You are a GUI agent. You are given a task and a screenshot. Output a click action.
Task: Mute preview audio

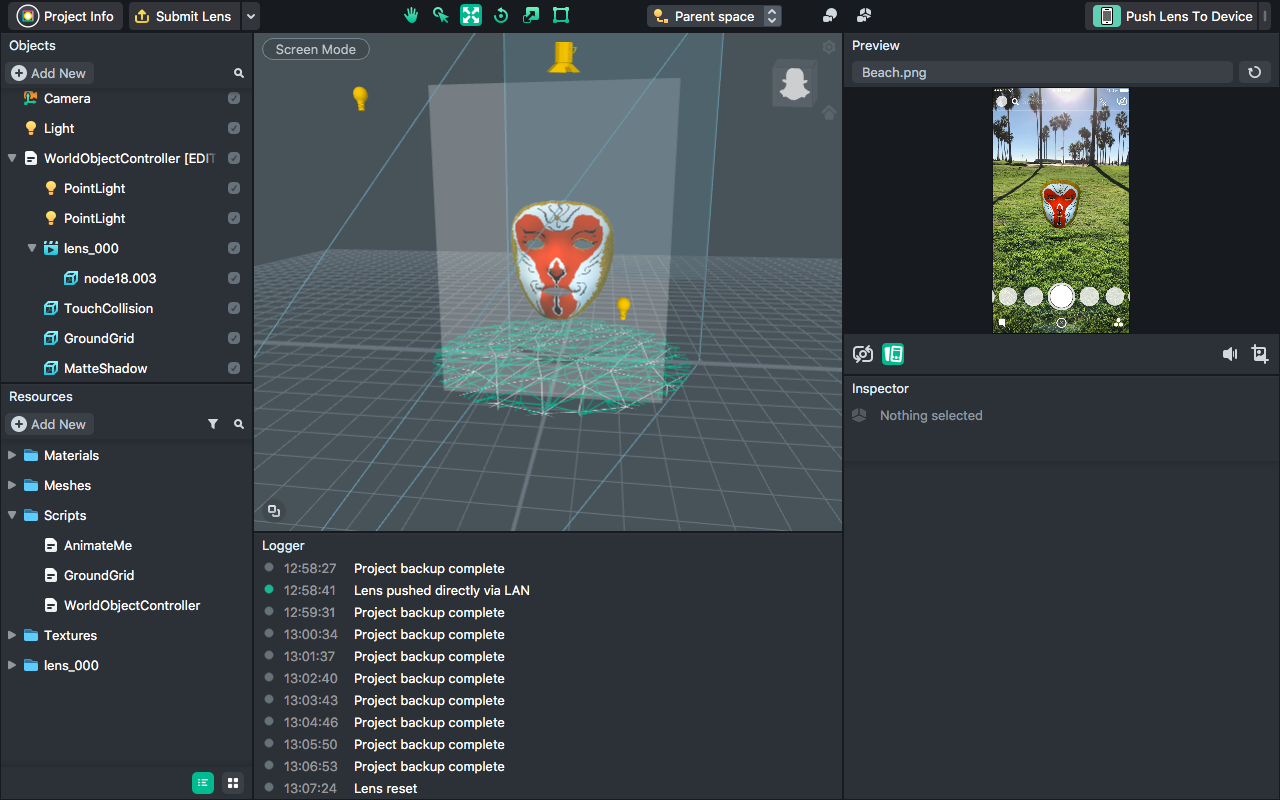pyautogui.click(x=1230, y=354)
